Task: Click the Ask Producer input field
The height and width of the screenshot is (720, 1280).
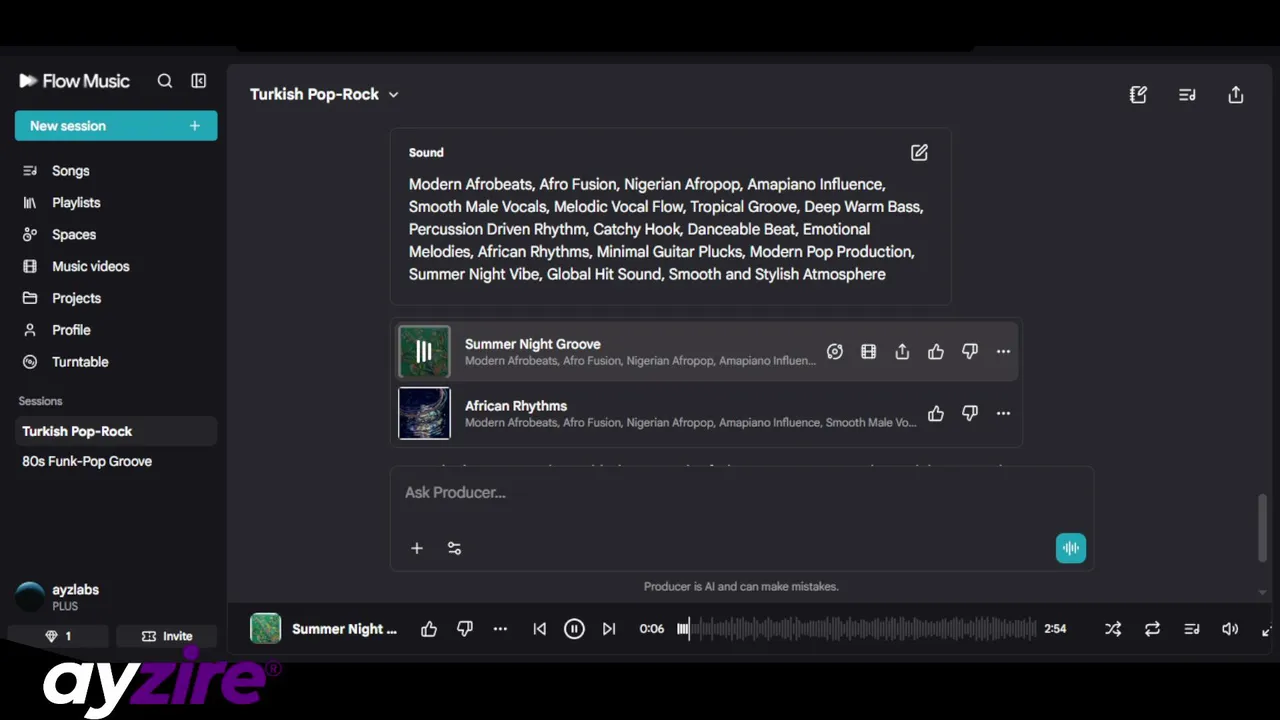Action: point(741,493)
